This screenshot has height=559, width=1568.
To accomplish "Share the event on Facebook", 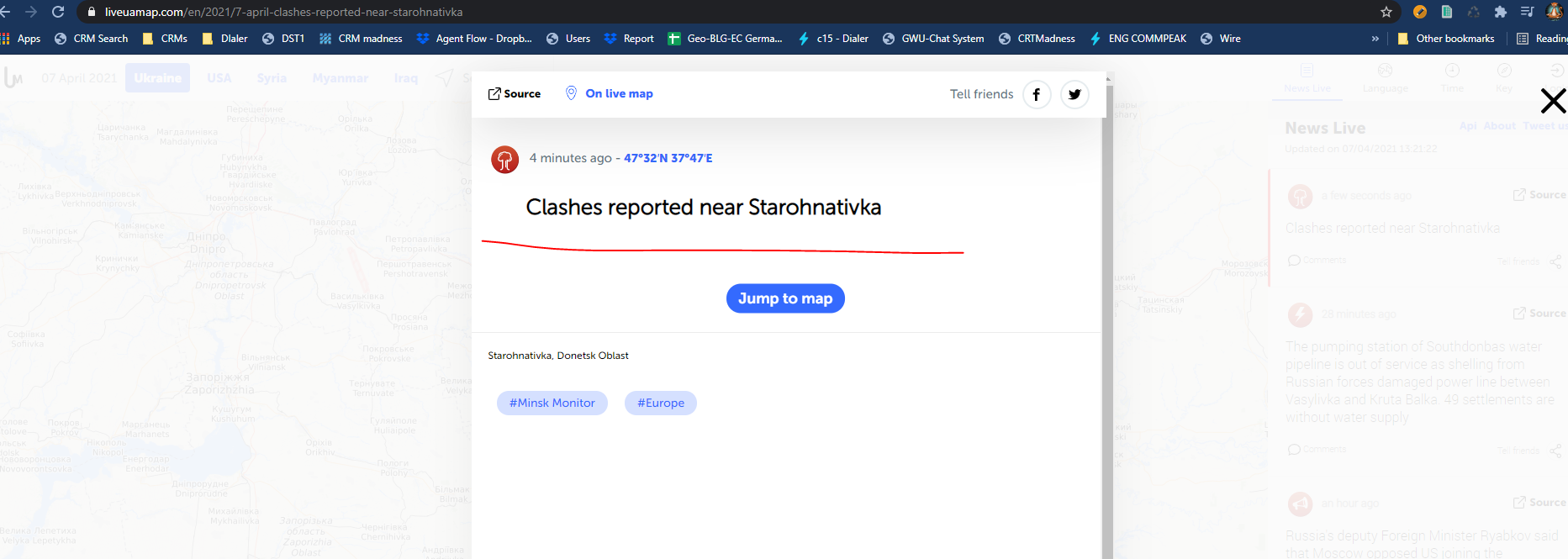I will click(x=1037, y=94).
